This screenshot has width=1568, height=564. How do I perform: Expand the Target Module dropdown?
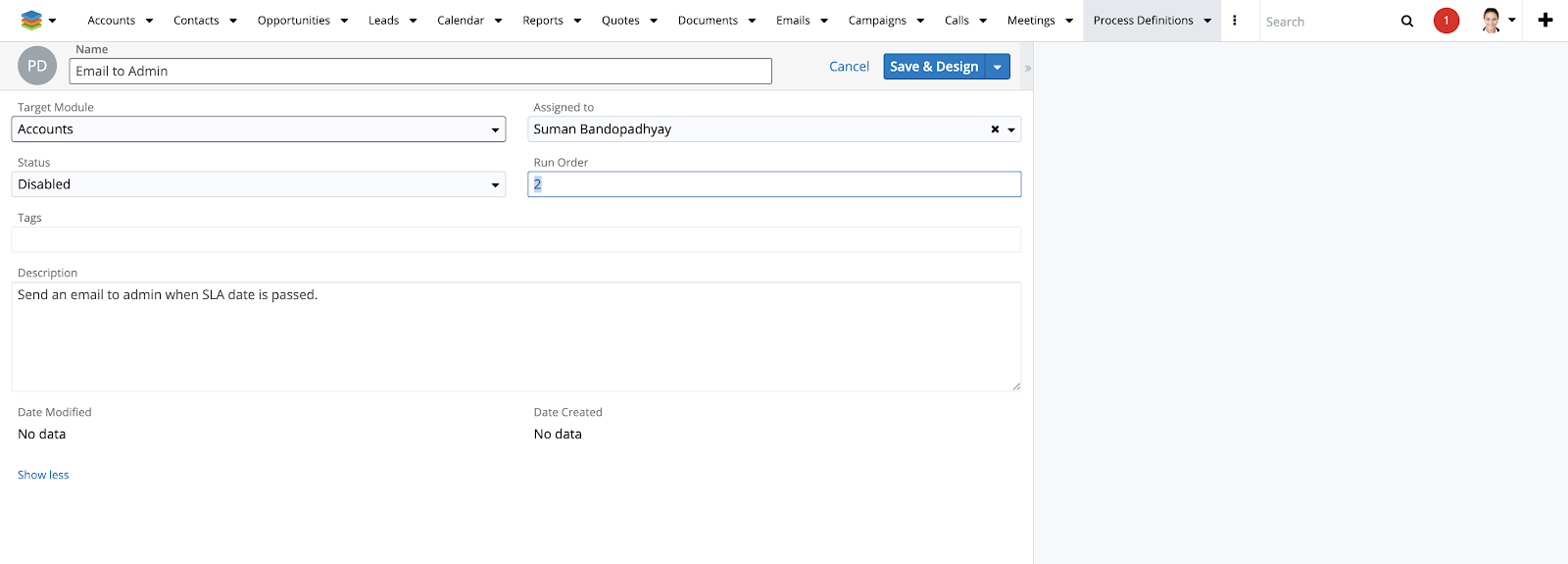(495, 129)
